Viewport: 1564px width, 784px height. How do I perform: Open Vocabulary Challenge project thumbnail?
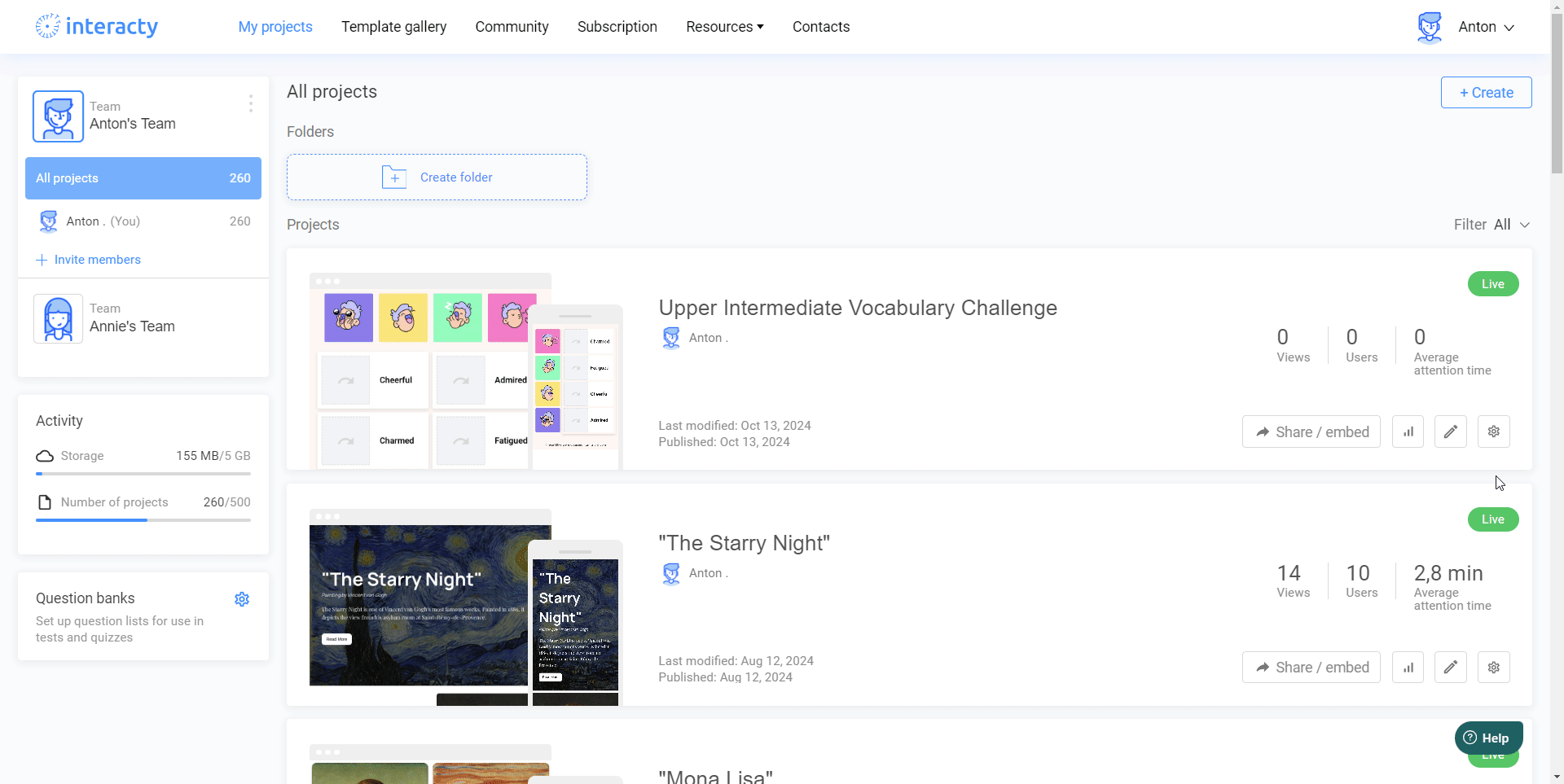466,371
